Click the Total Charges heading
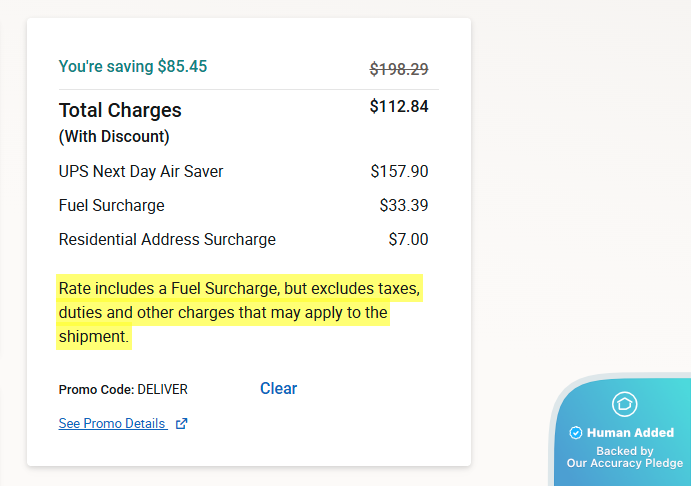 pos(120,110)
